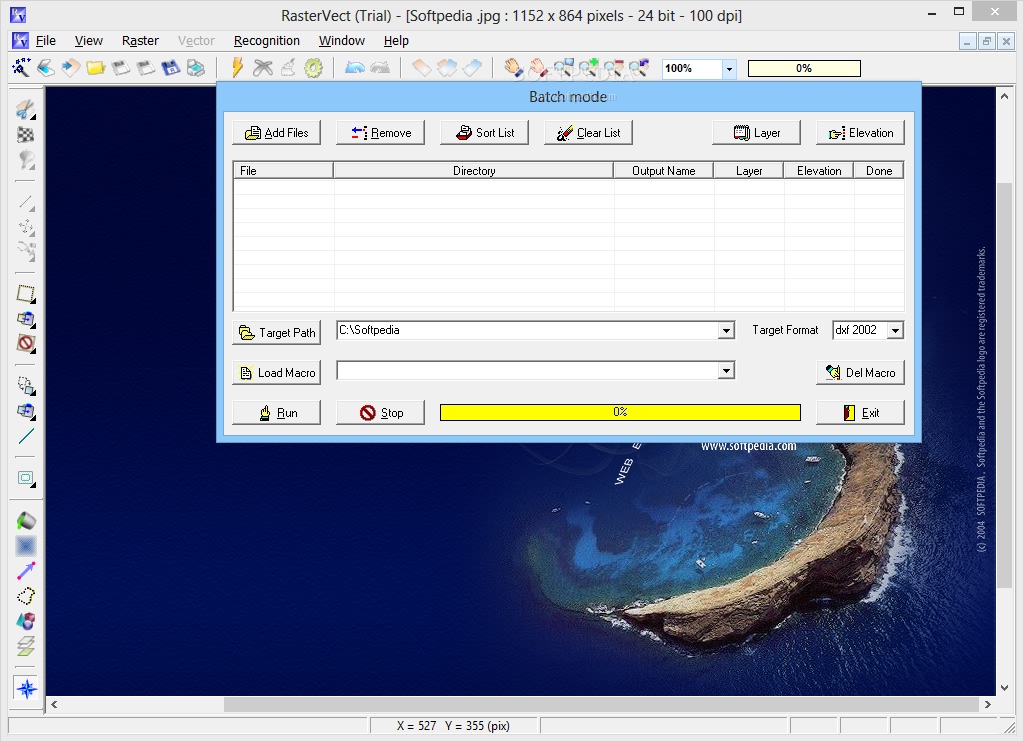The image size is (1024, 742).
Task: Open the Window menu
Action: coord(342,40)
